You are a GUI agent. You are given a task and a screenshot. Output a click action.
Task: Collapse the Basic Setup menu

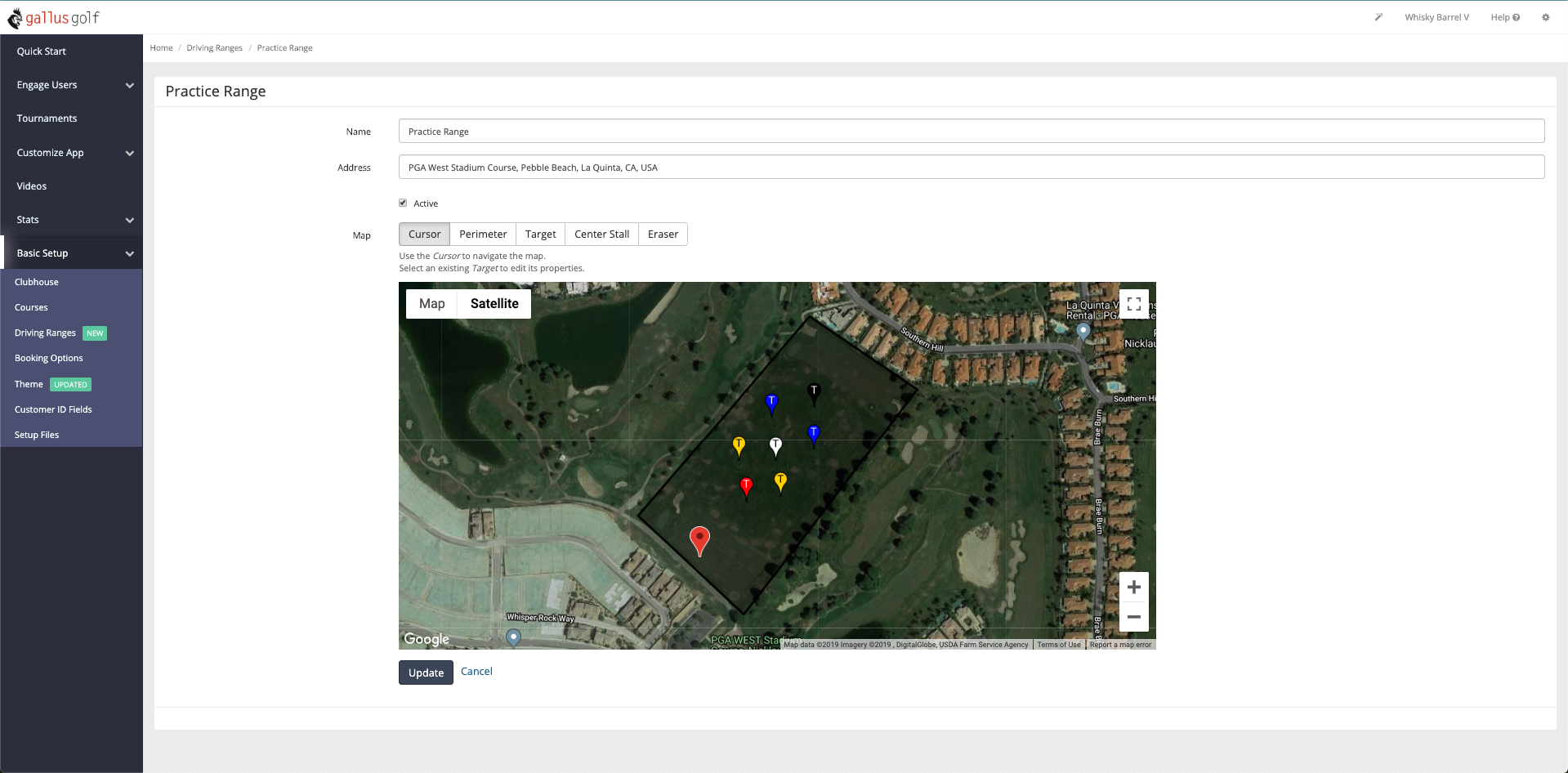click(x=72, y=253)
